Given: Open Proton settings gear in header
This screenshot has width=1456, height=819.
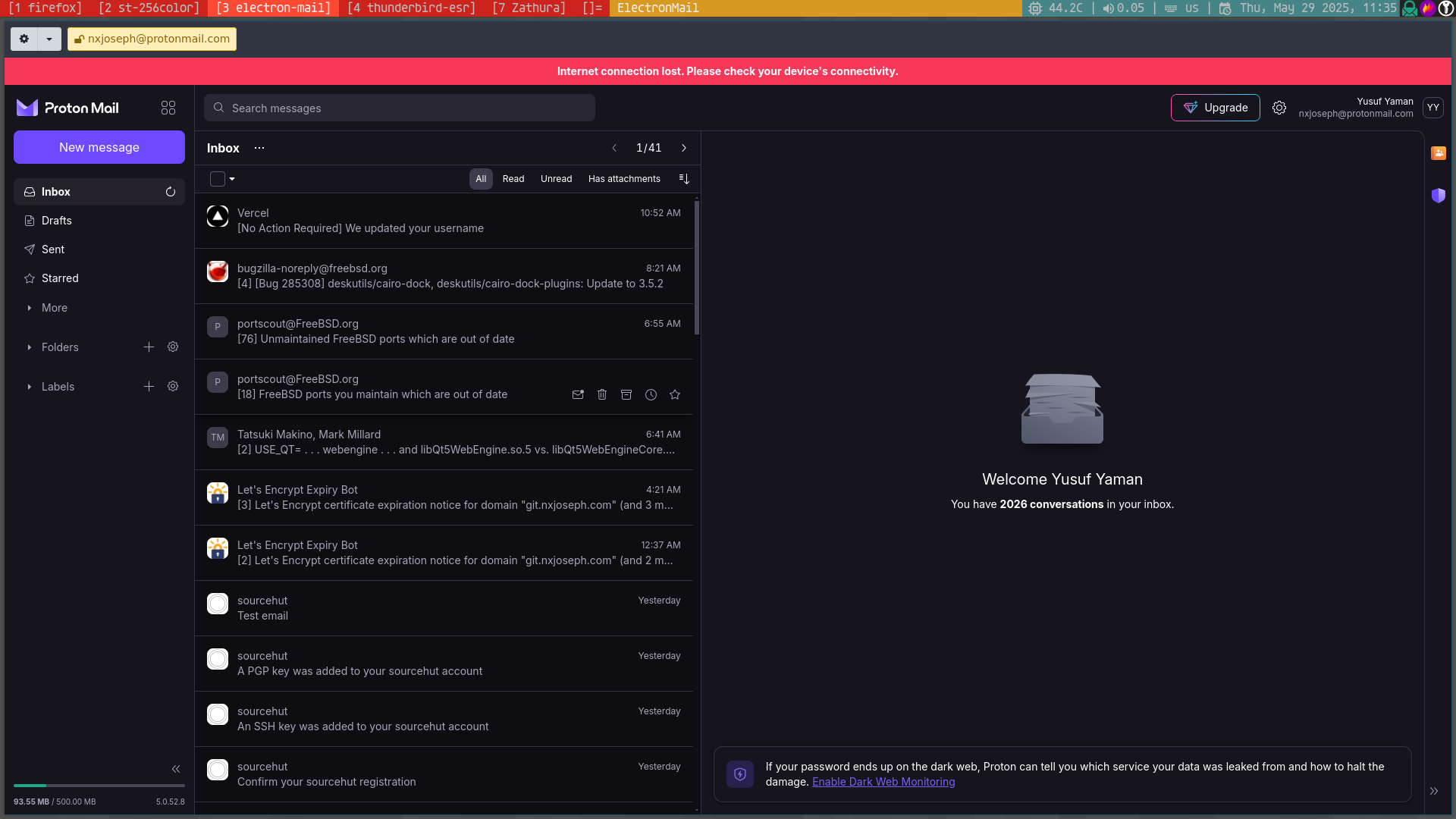Looking at the screenshot, I should click(1279, 108).
